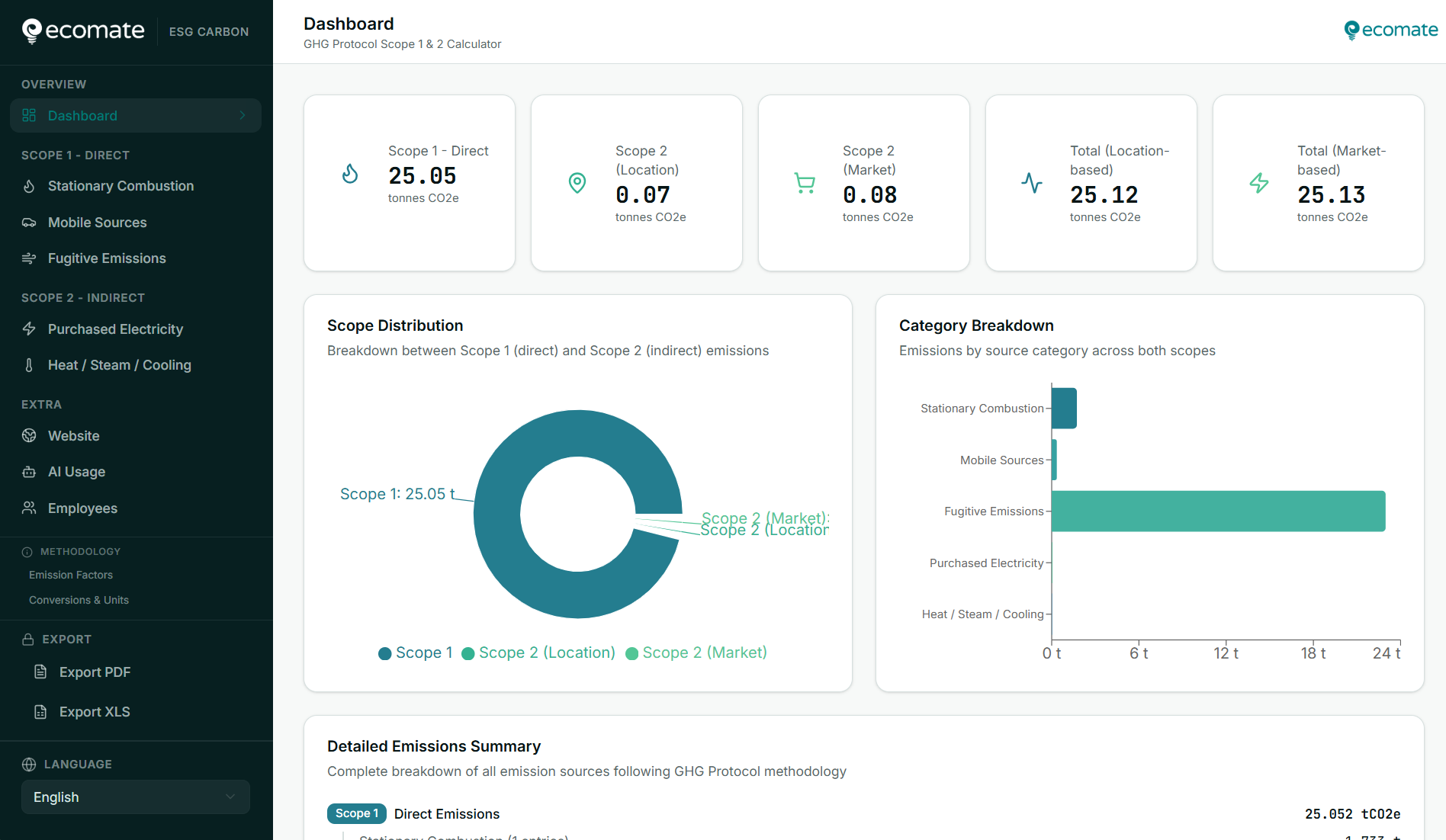Screen dimensions: 1446x840
Task: Toggle Scope 1 in the donut chart legend
Action: (415, 652)
